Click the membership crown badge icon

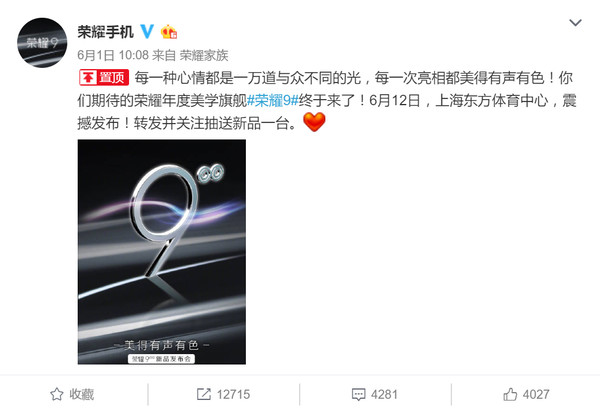[x=169, y=32]
